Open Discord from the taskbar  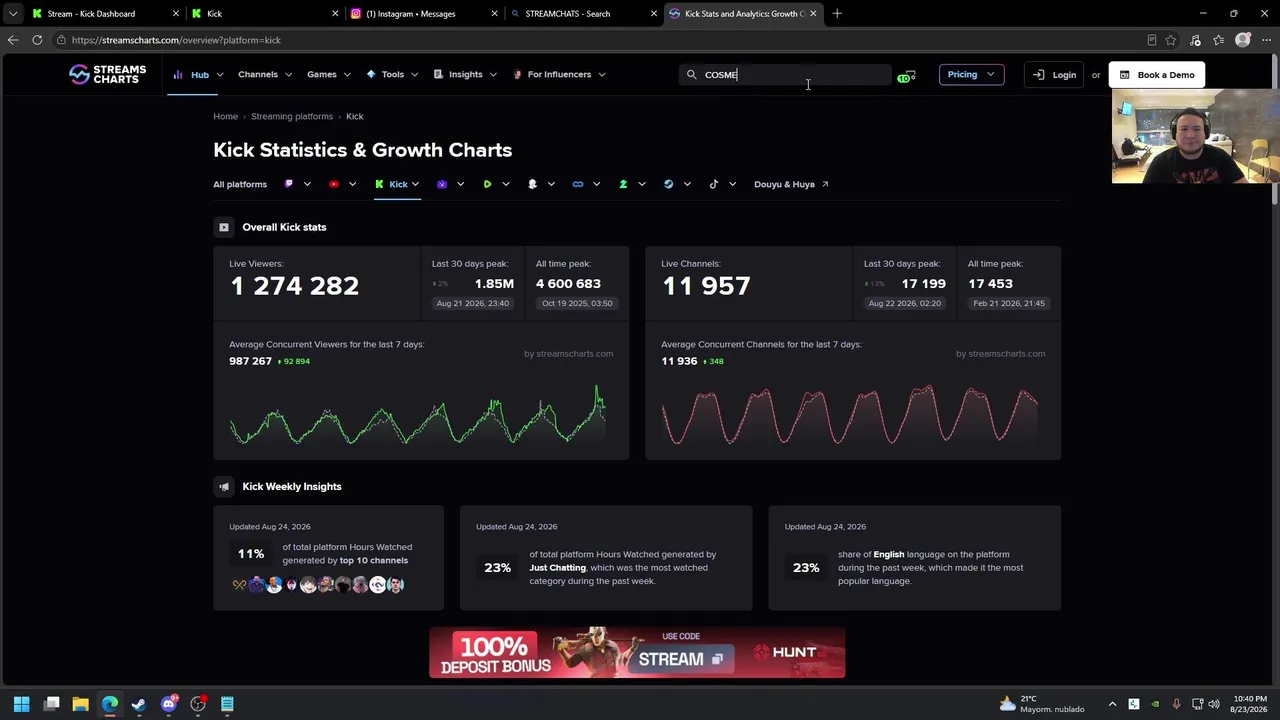[x=169, y=704]
